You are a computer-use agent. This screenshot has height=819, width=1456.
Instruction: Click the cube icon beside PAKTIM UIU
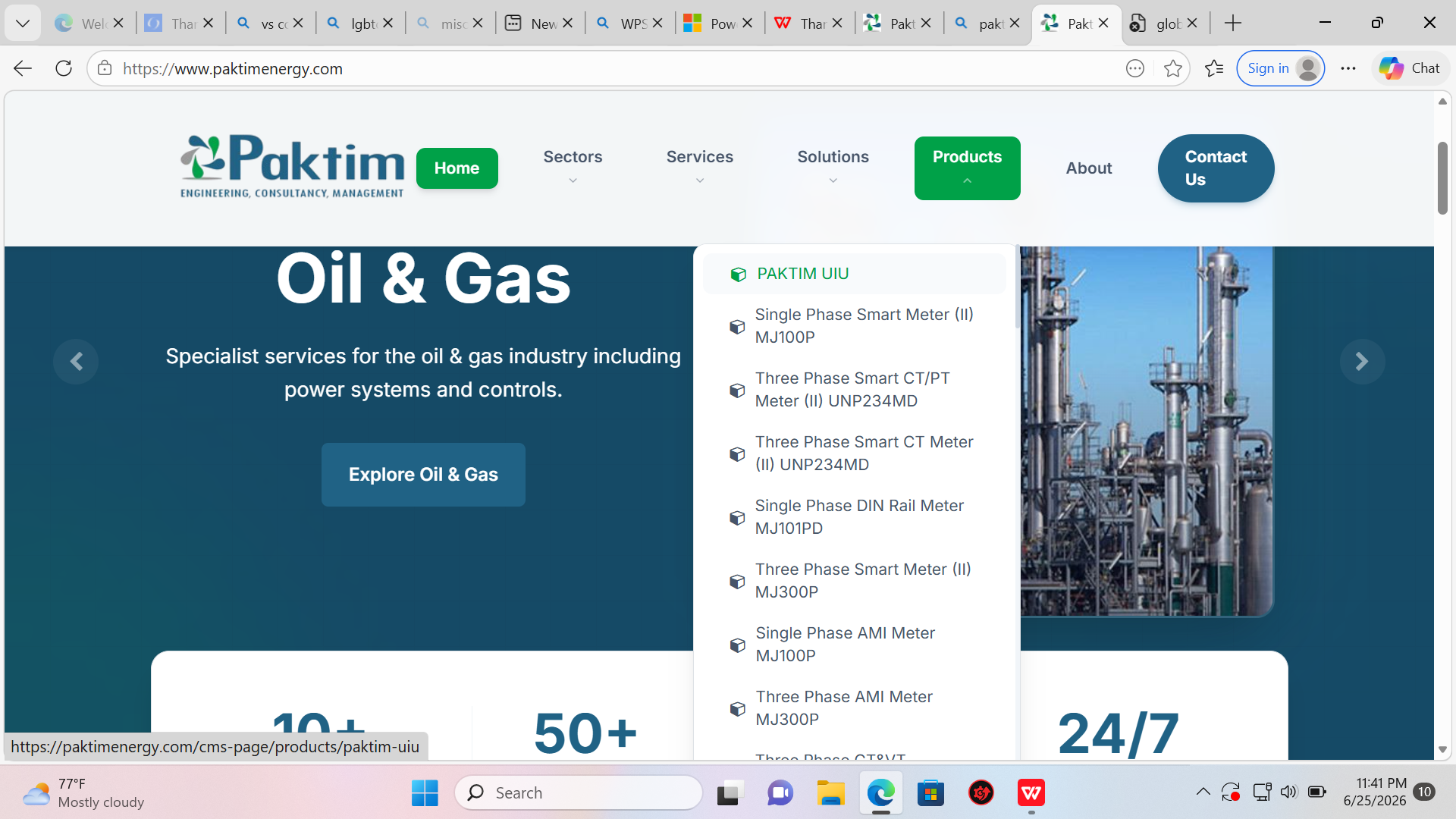738,275
